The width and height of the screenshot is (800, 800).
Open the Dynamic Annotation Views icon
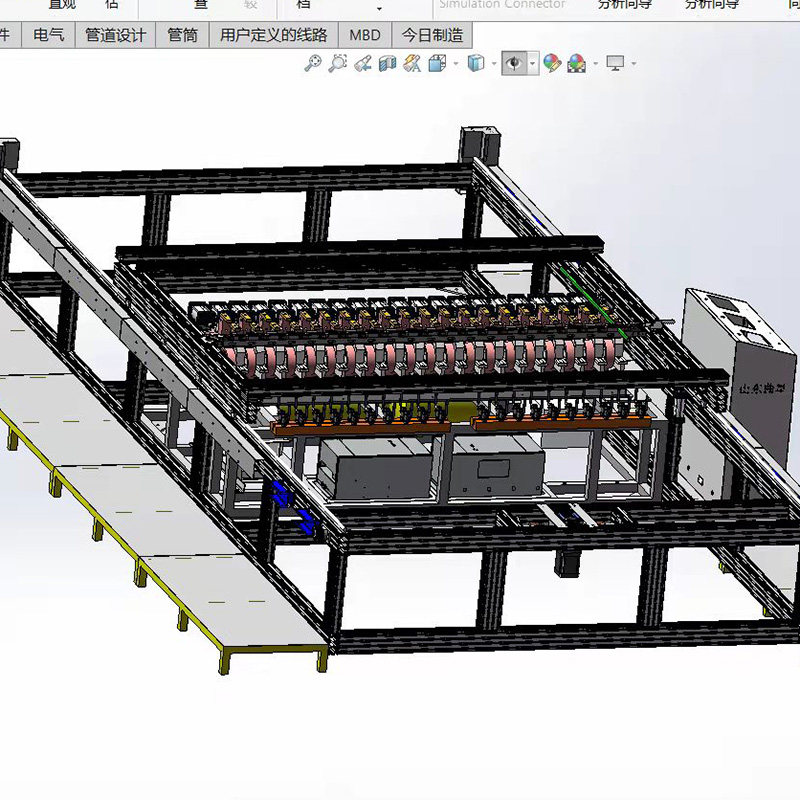(412, 64)
